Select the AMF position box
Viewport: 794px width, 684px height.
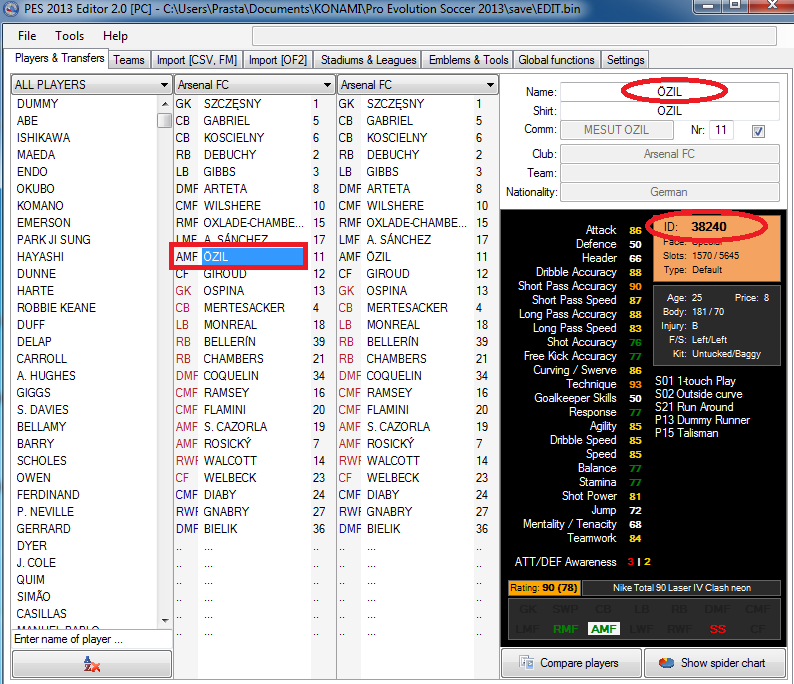point(604,629)
